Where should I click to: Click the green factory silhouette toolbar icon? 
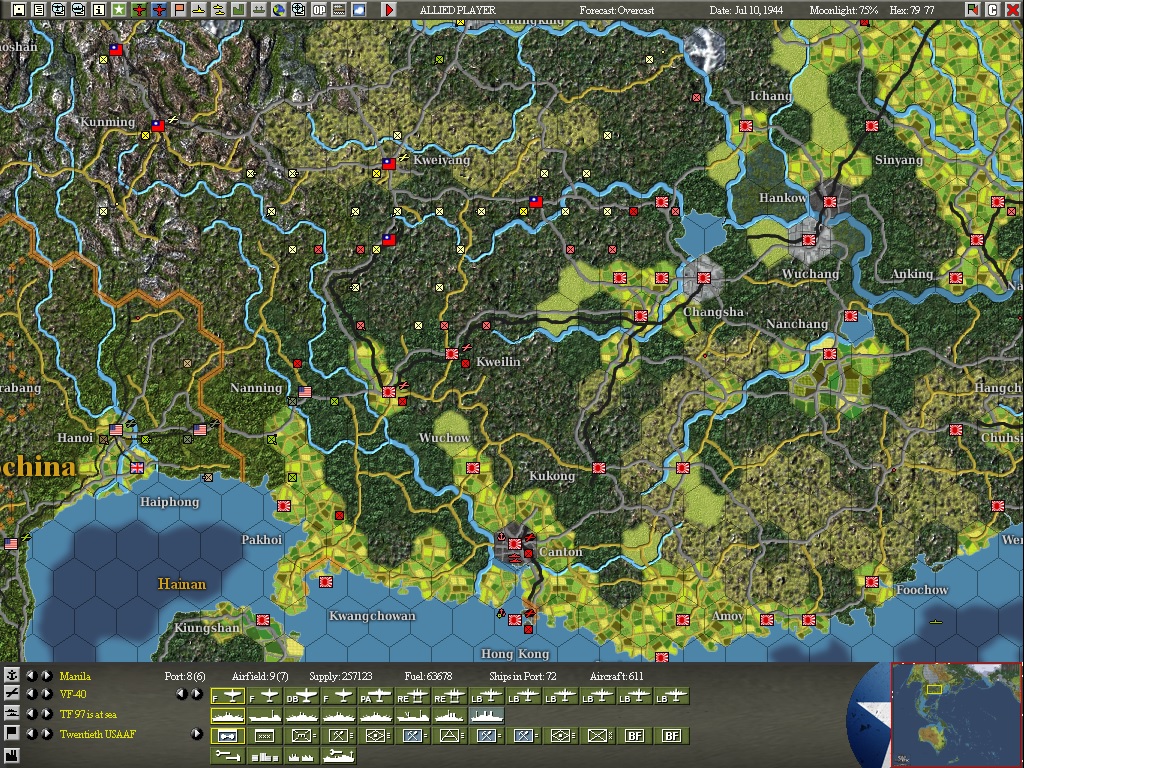[238, 10]
